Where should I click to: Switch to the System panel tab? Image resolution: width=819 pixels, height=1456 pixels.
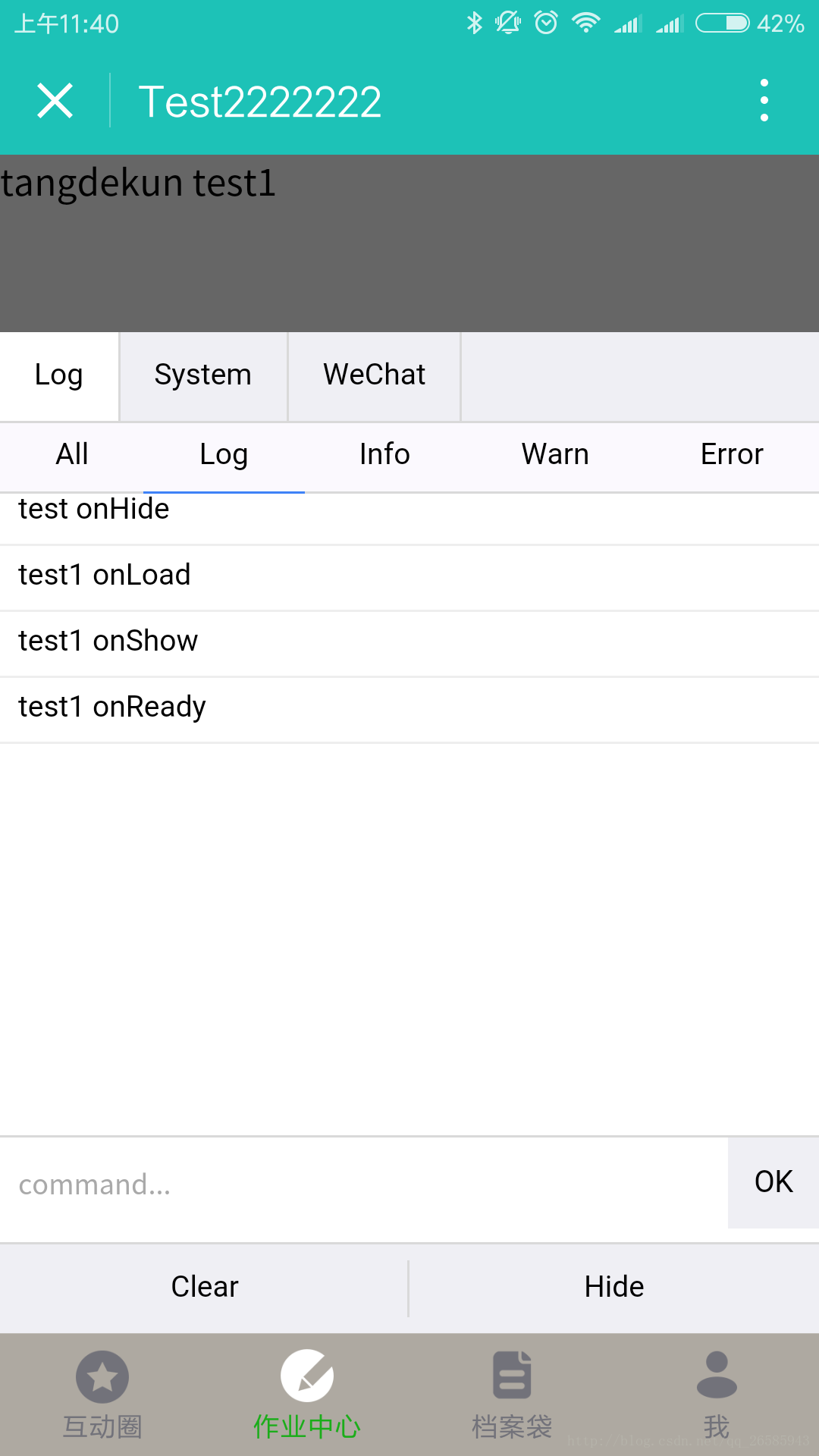203,375
